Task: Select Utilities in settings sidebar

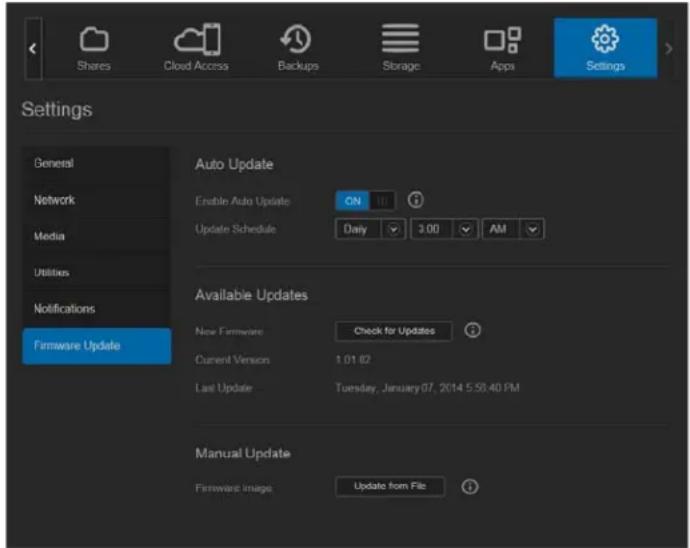Action: [96, 273]
